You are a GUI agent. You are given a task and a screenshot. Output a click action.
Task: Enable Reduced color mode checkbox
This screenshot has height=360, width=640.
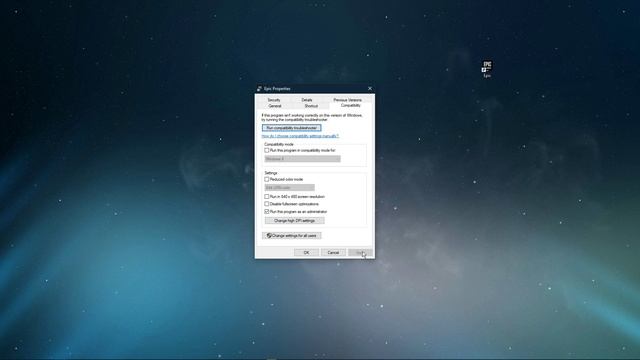[x=267, y=180]
